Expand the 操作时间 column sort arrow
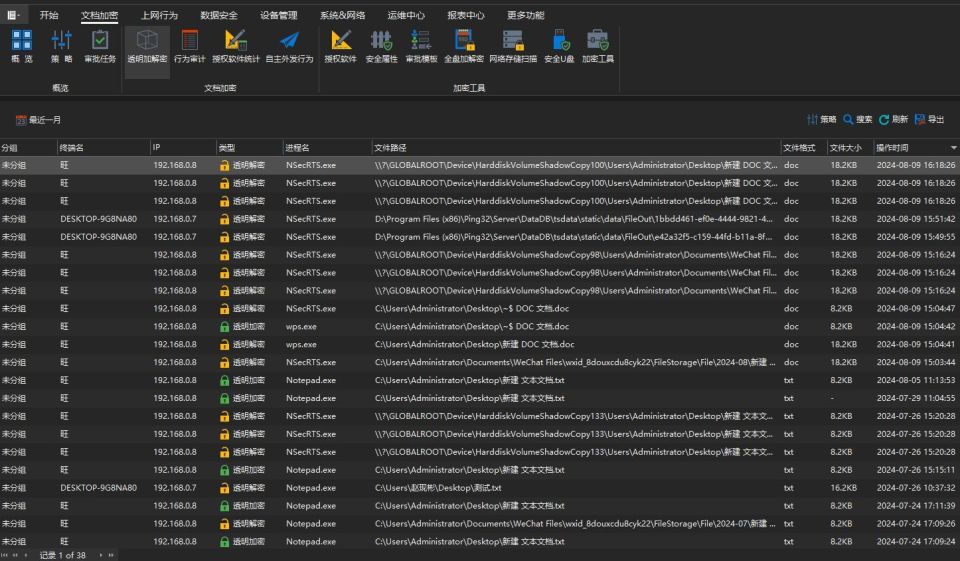This screenshot has height=561, width=960. pos(953,148)
